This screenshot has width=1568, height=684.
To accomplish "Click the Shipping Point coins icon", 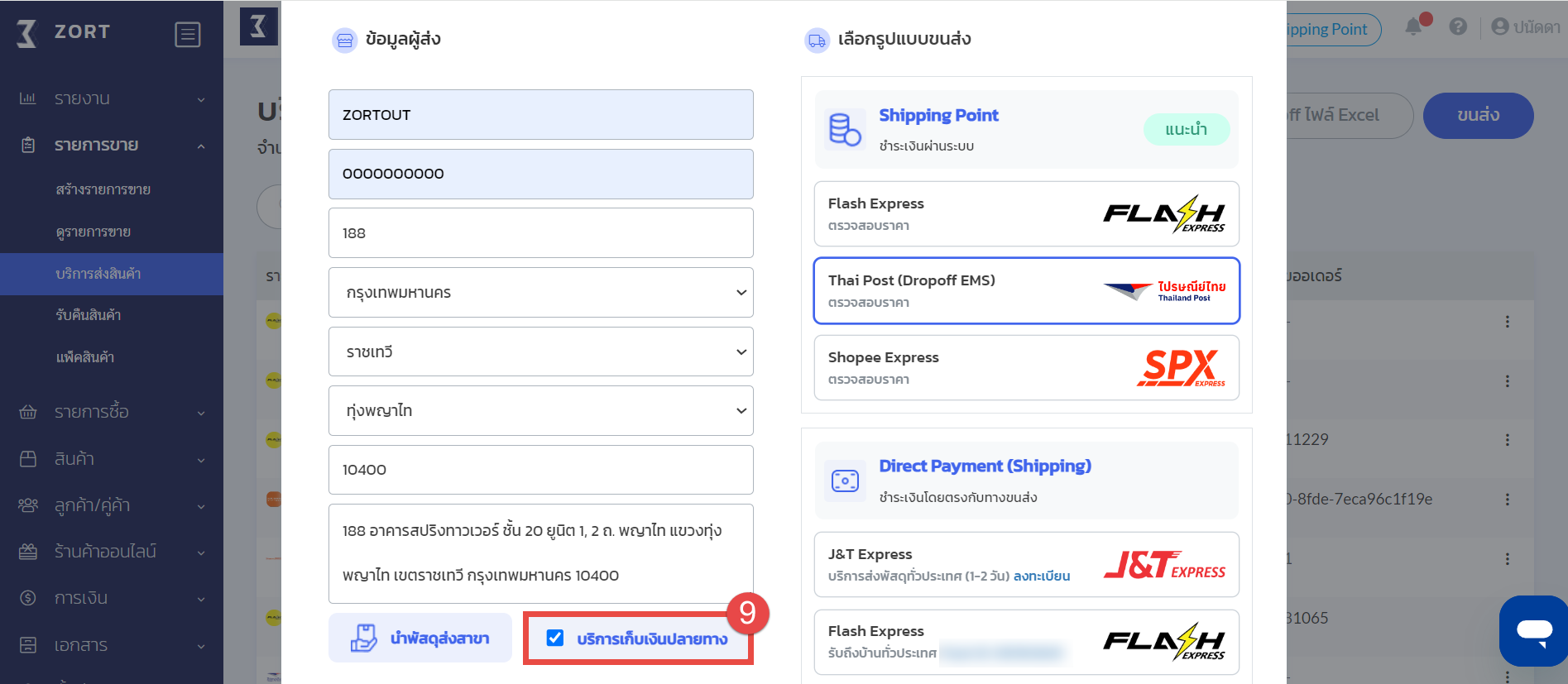I will (x=845, y=129).
